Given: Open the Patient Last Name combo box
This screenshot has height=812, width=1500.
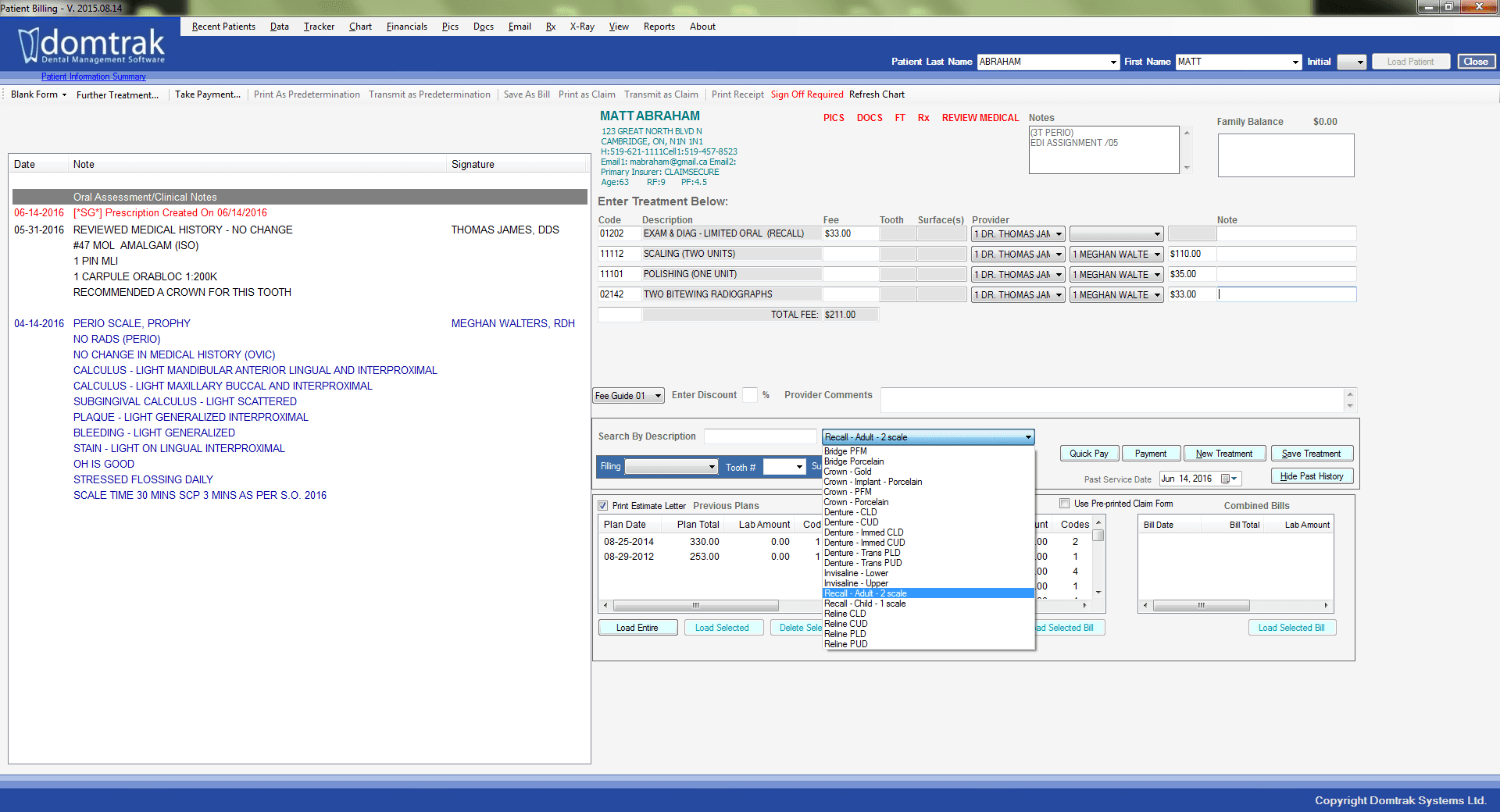Looking at the screenshot, I should (1113, 62).
